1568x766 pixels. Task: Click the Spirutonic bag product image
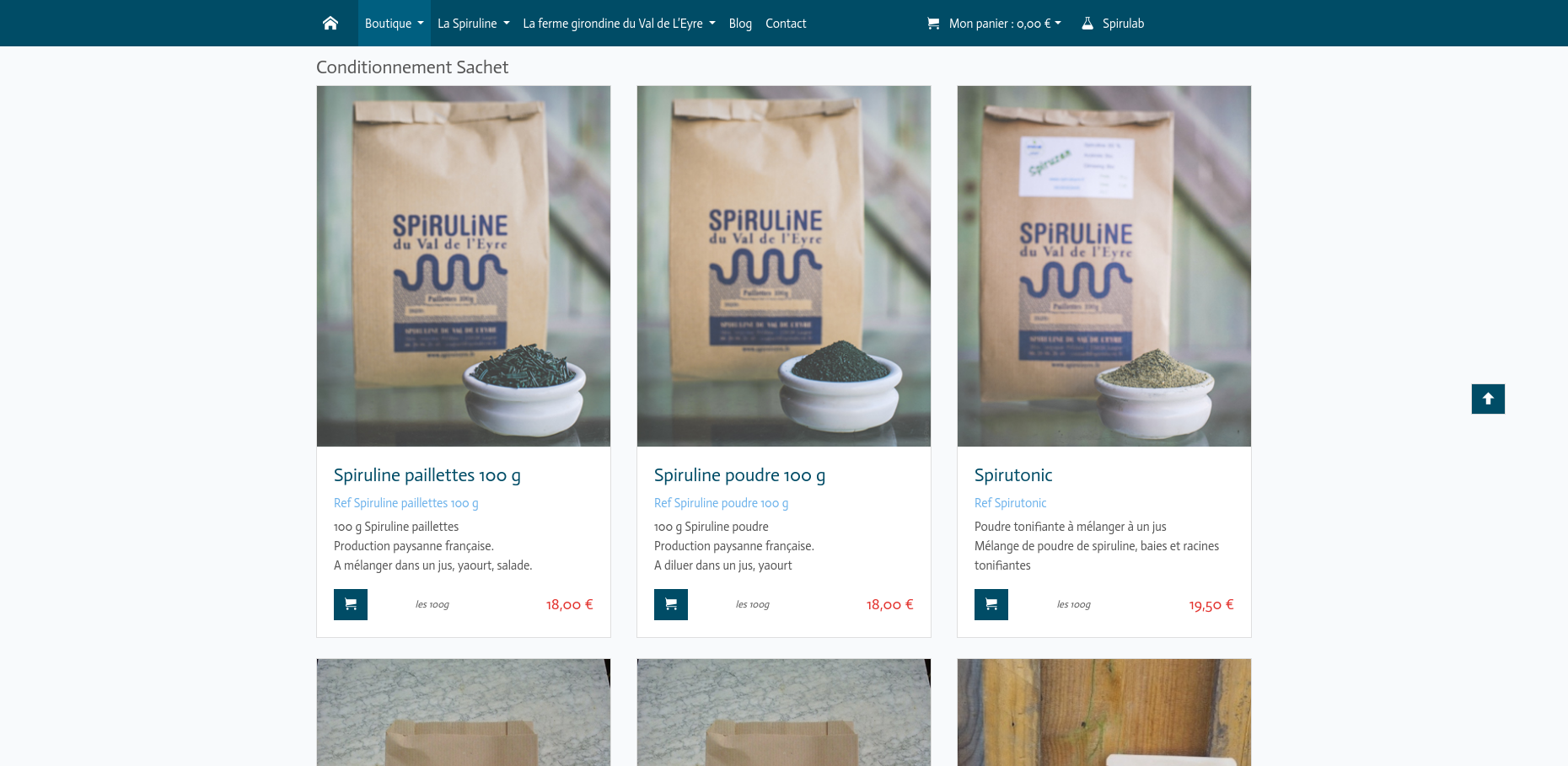click(1104, 265)
